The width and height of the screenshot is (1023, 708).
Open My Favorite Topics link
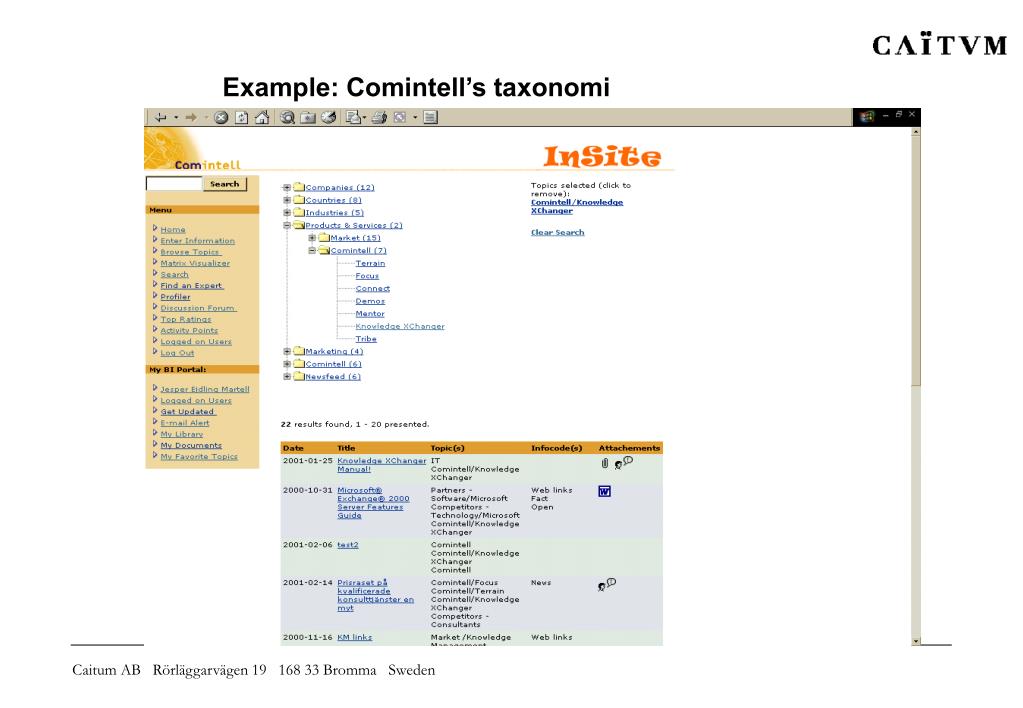(199, 457)
